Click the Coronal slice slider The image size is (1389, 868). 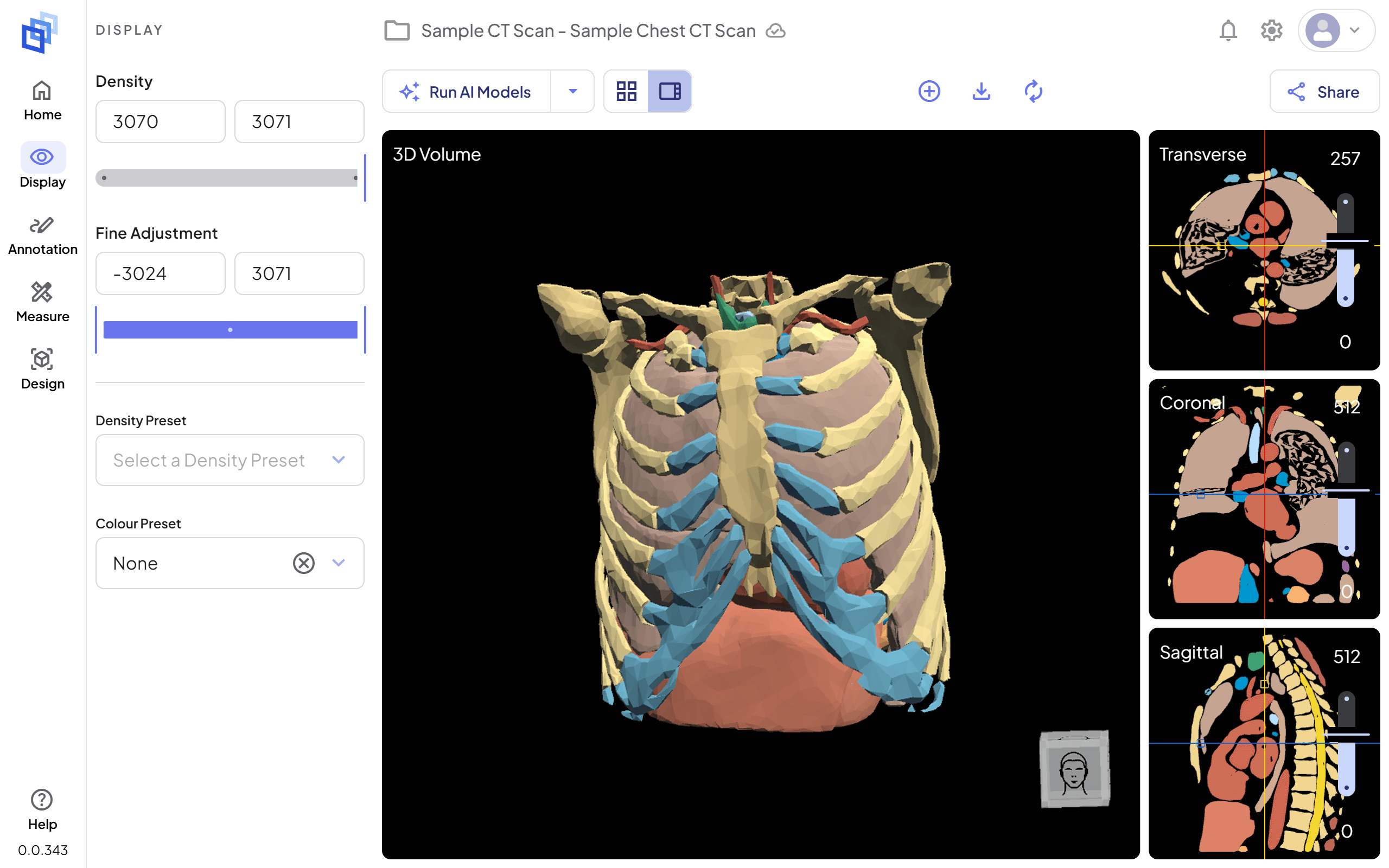pyautogui.click(x=1346, y=500)
